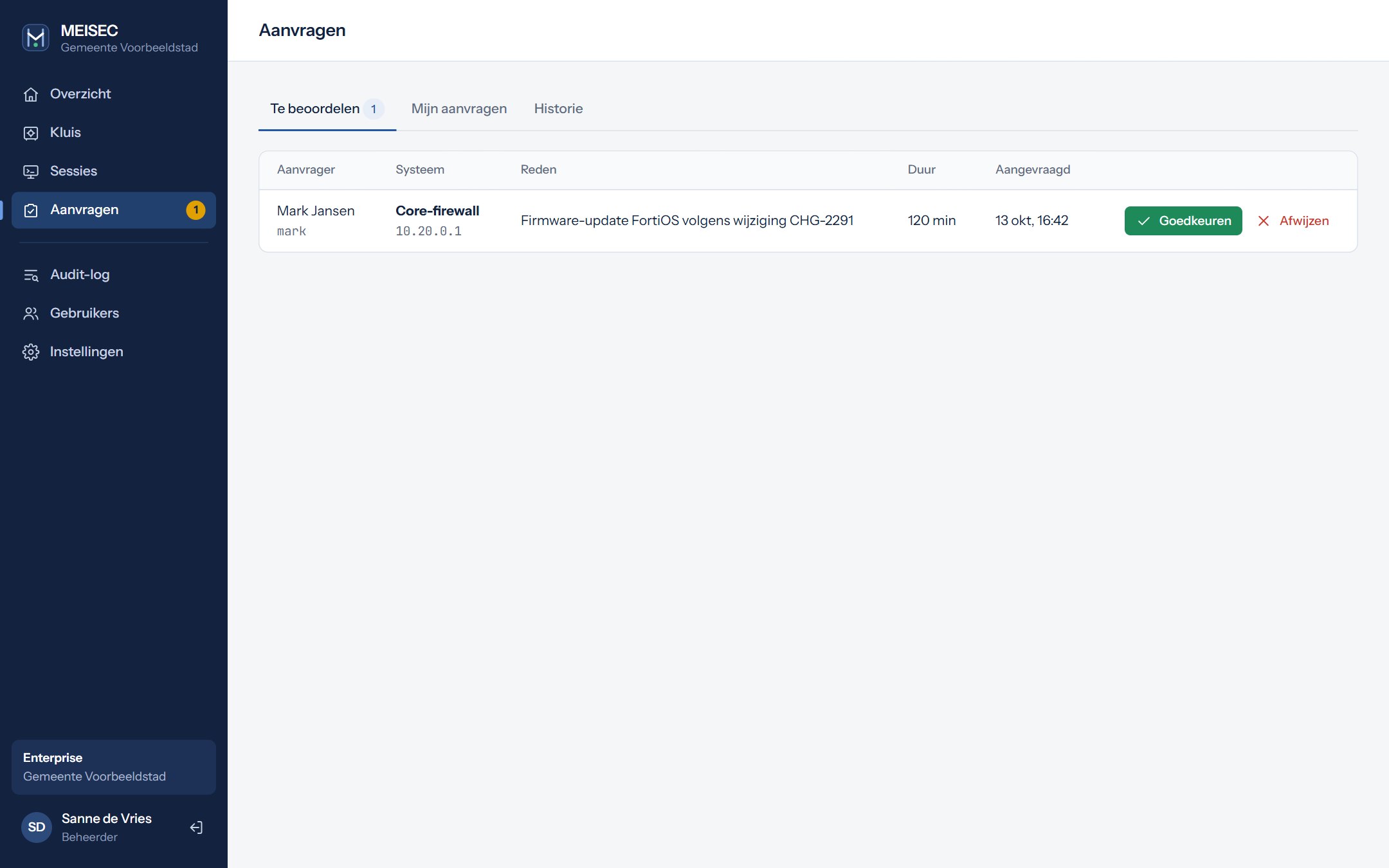Image resolution: width=1389 pixels, height=868 pixels.
Task: Click the Systeem column header
Action: pyautogui.click(x=420, y=170)
